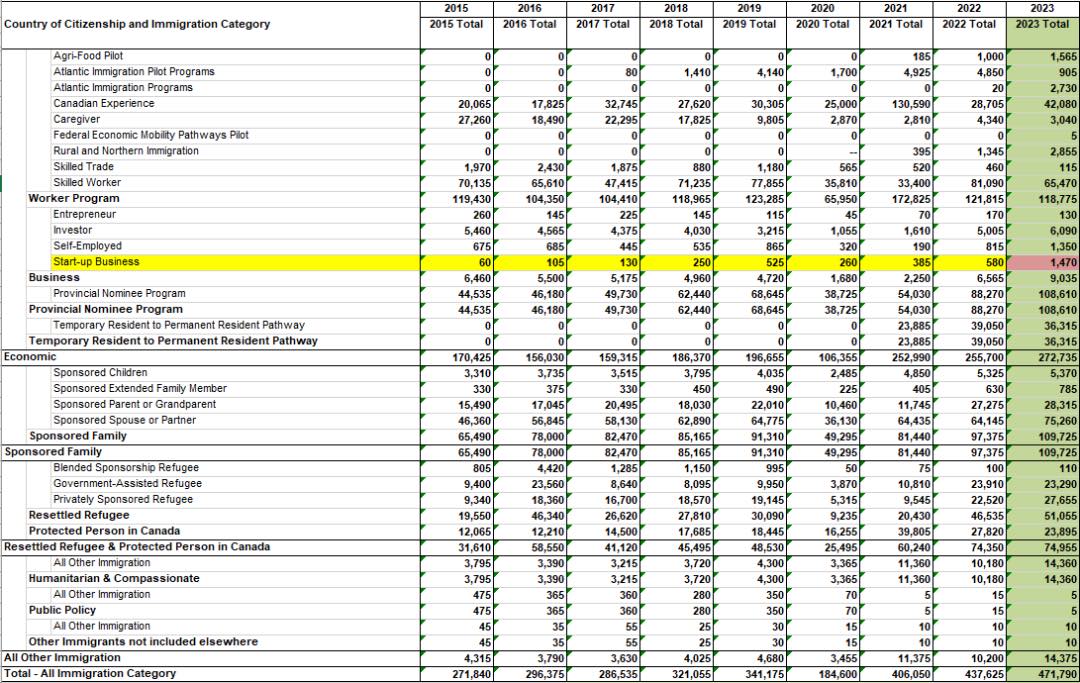Click the Privately Sponsored Refugee row label

(123, 499)
